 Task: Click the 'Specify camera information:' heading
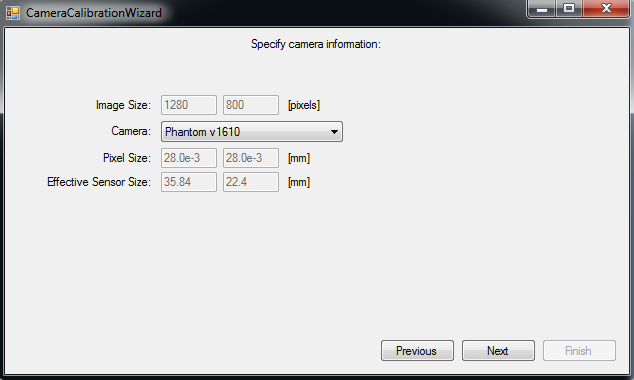[x=316, y=44]
